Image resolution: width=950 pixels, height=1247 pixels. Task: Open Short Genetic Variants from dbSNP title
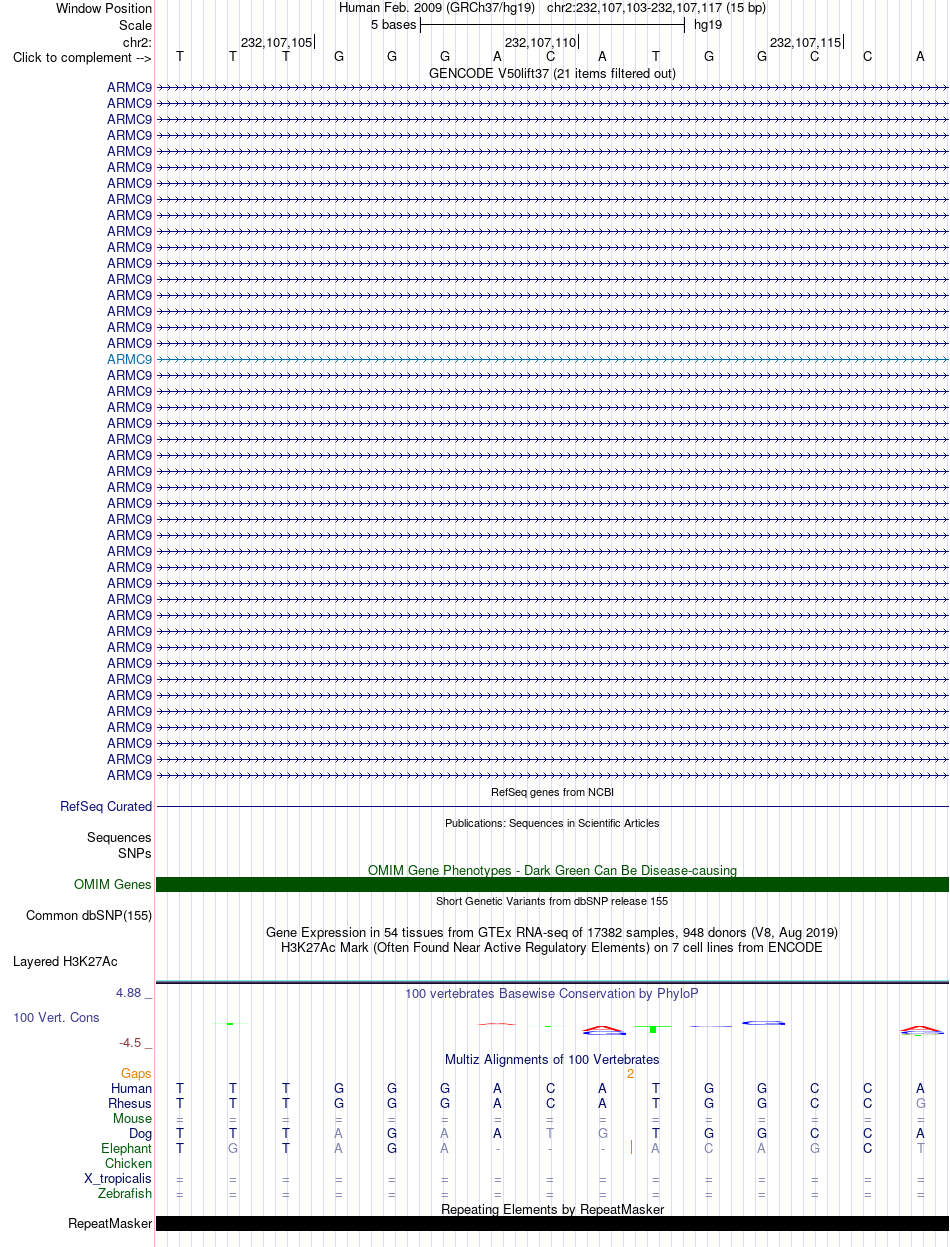click(x=552, y=901)
